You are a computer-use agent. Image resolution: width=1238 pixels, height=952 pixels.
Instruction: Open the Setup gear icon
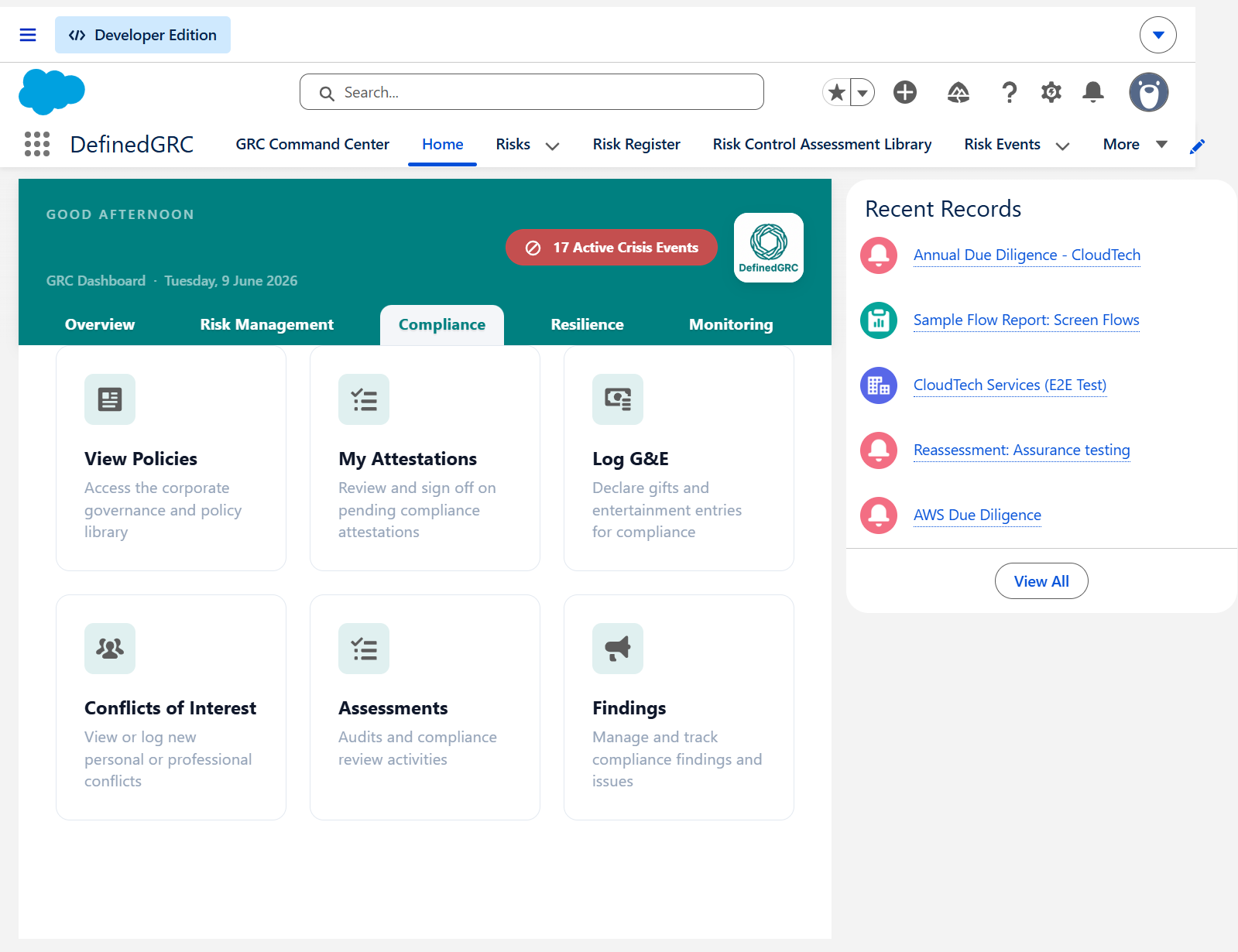click(x=1051, y=92)
